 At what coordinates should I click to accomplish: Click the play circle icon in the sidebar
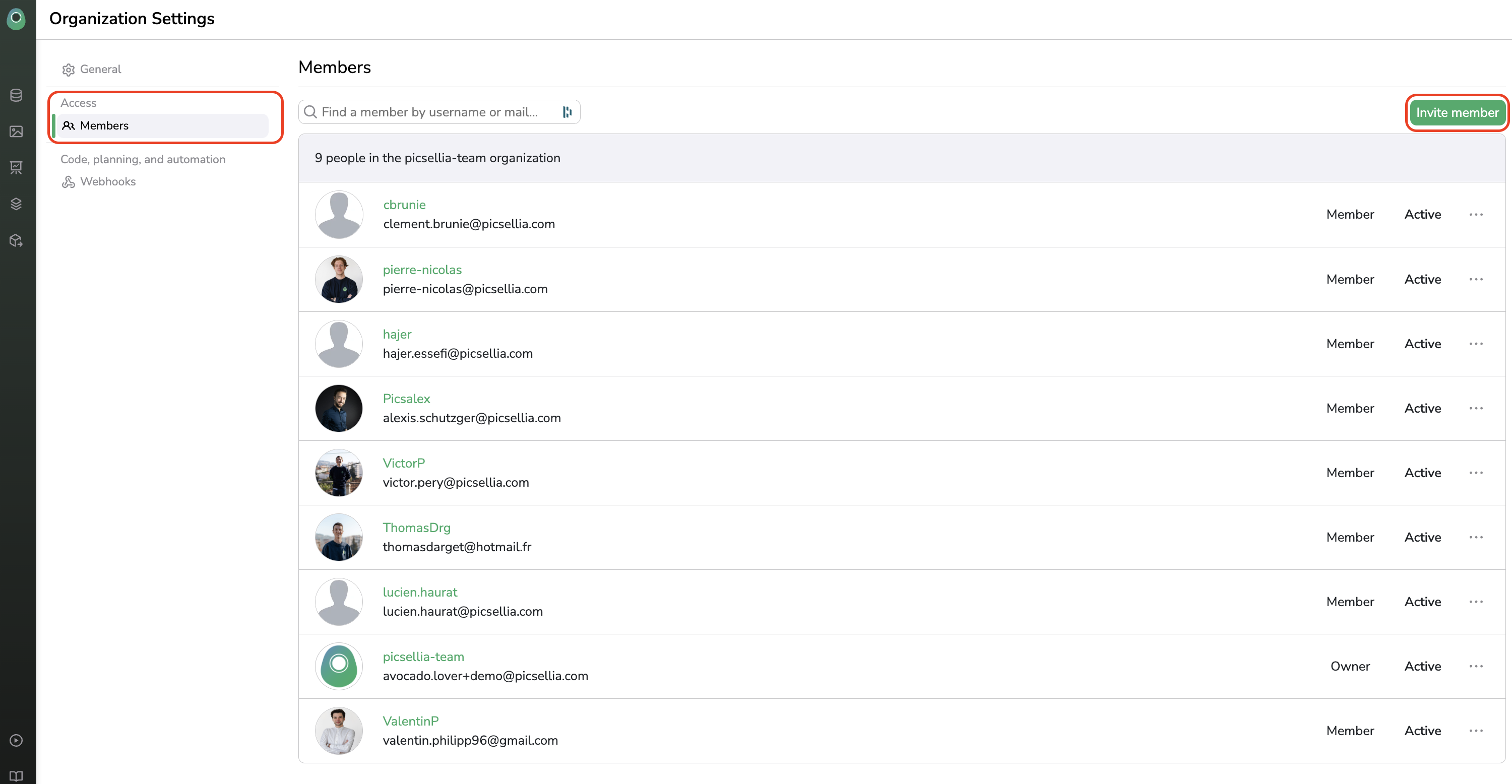tap(17, 741)
